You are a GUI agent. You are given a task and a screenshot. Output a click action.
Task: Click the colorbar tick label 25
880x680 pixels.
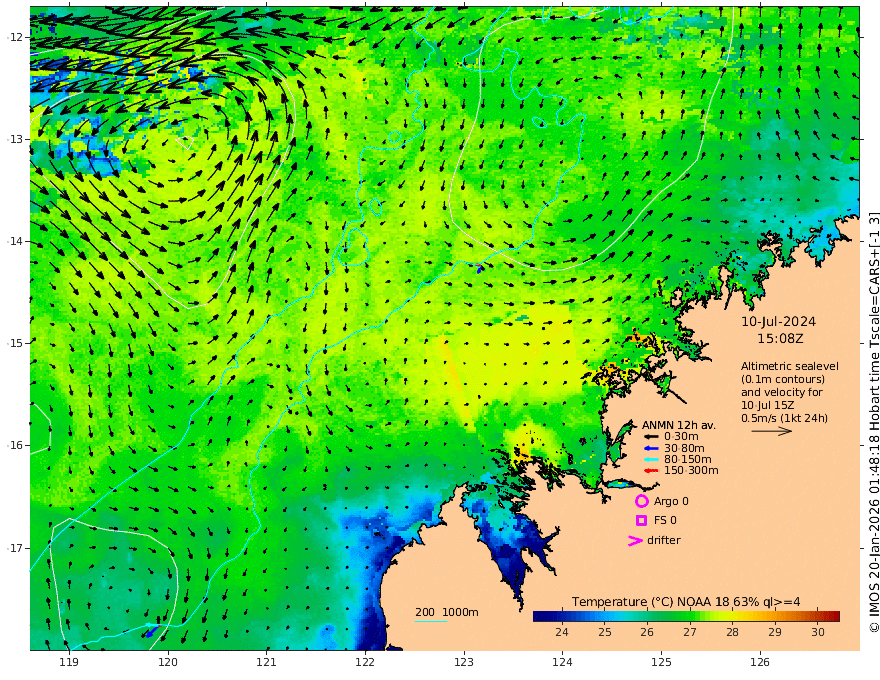coord(604,632)
